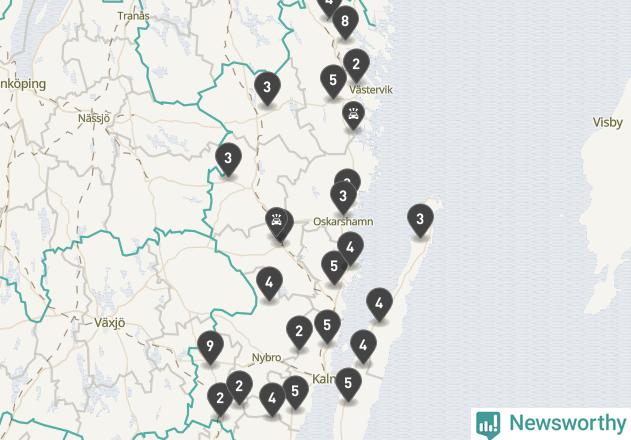Image resolution: width=631 pixels, height=440 pixels.
Task: Select the marker numbered 9 west of Nybro
Action: [210, 347]
